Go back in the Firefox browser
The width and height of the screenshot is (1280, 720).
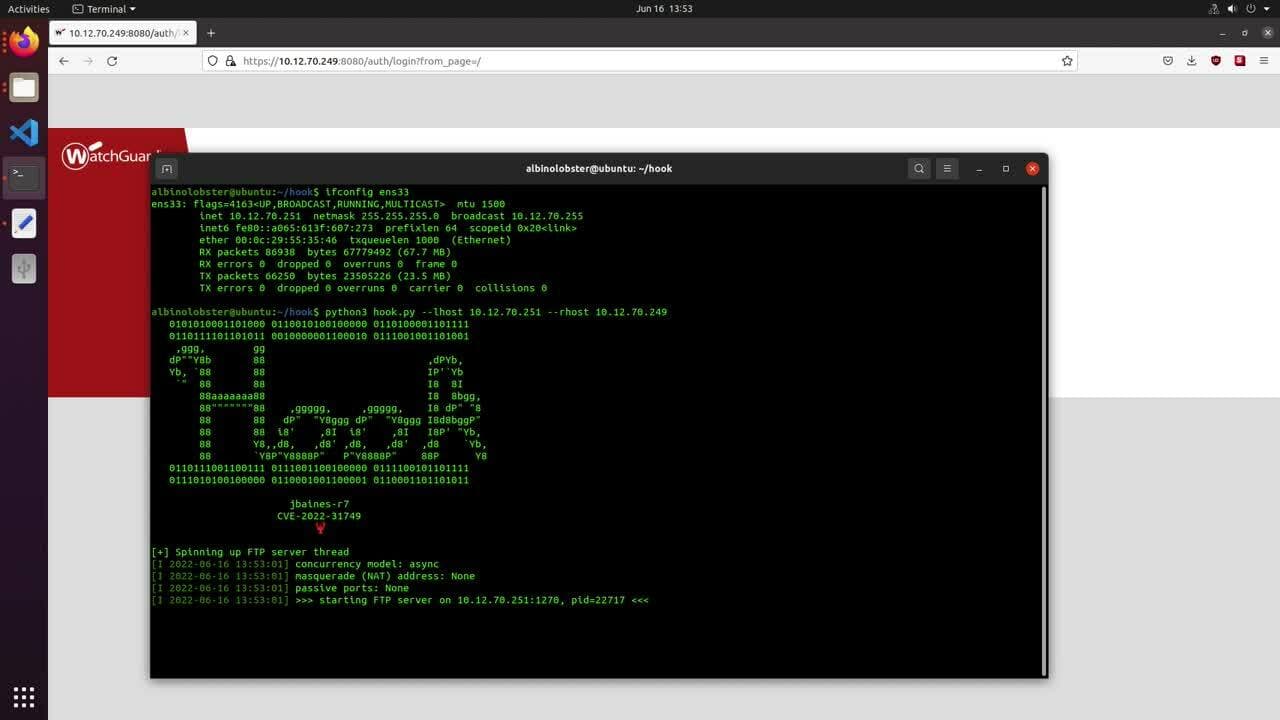[64, 61]
